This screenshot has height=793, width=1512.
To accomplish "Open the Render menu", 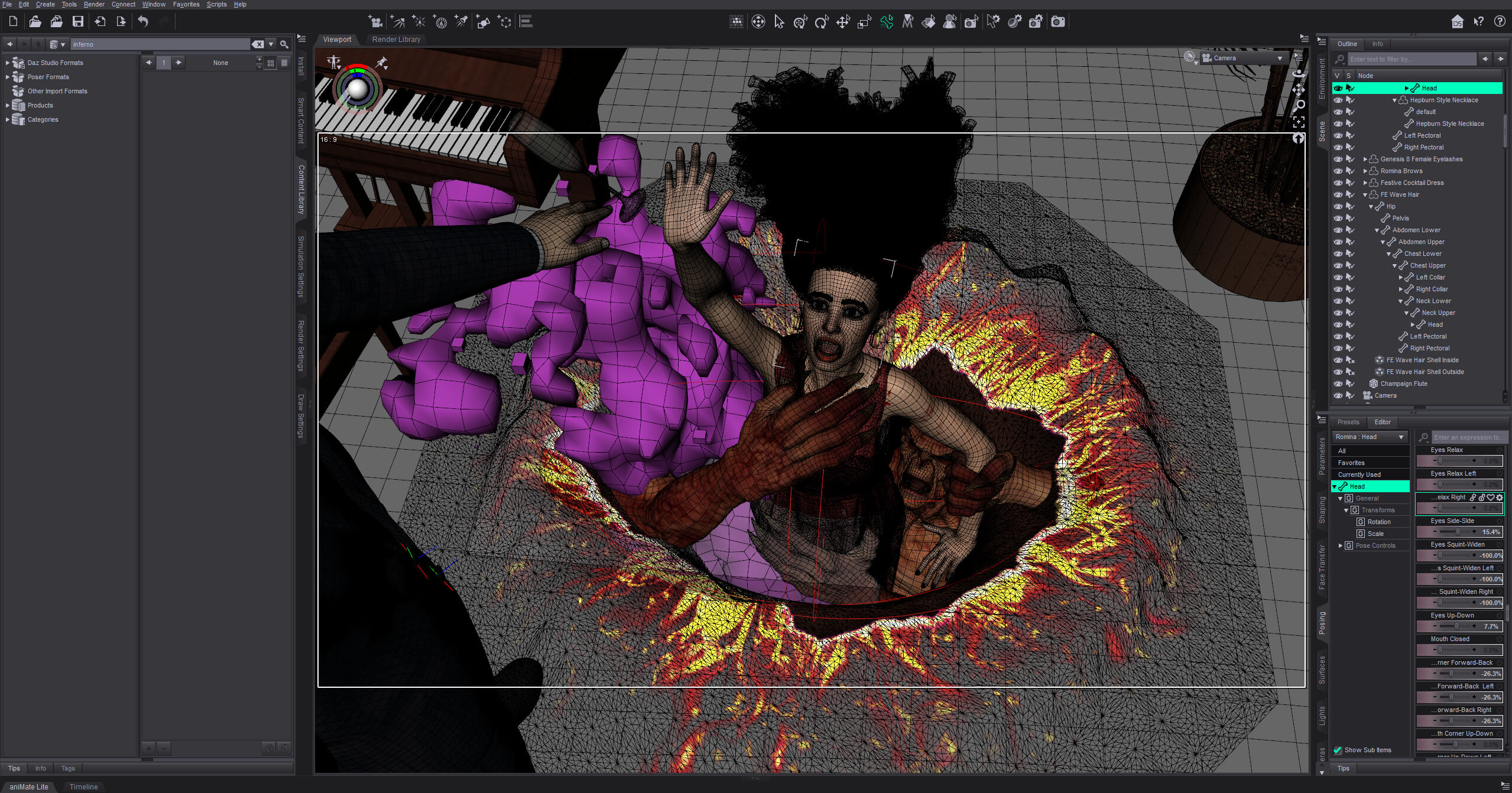I will 94,4.
